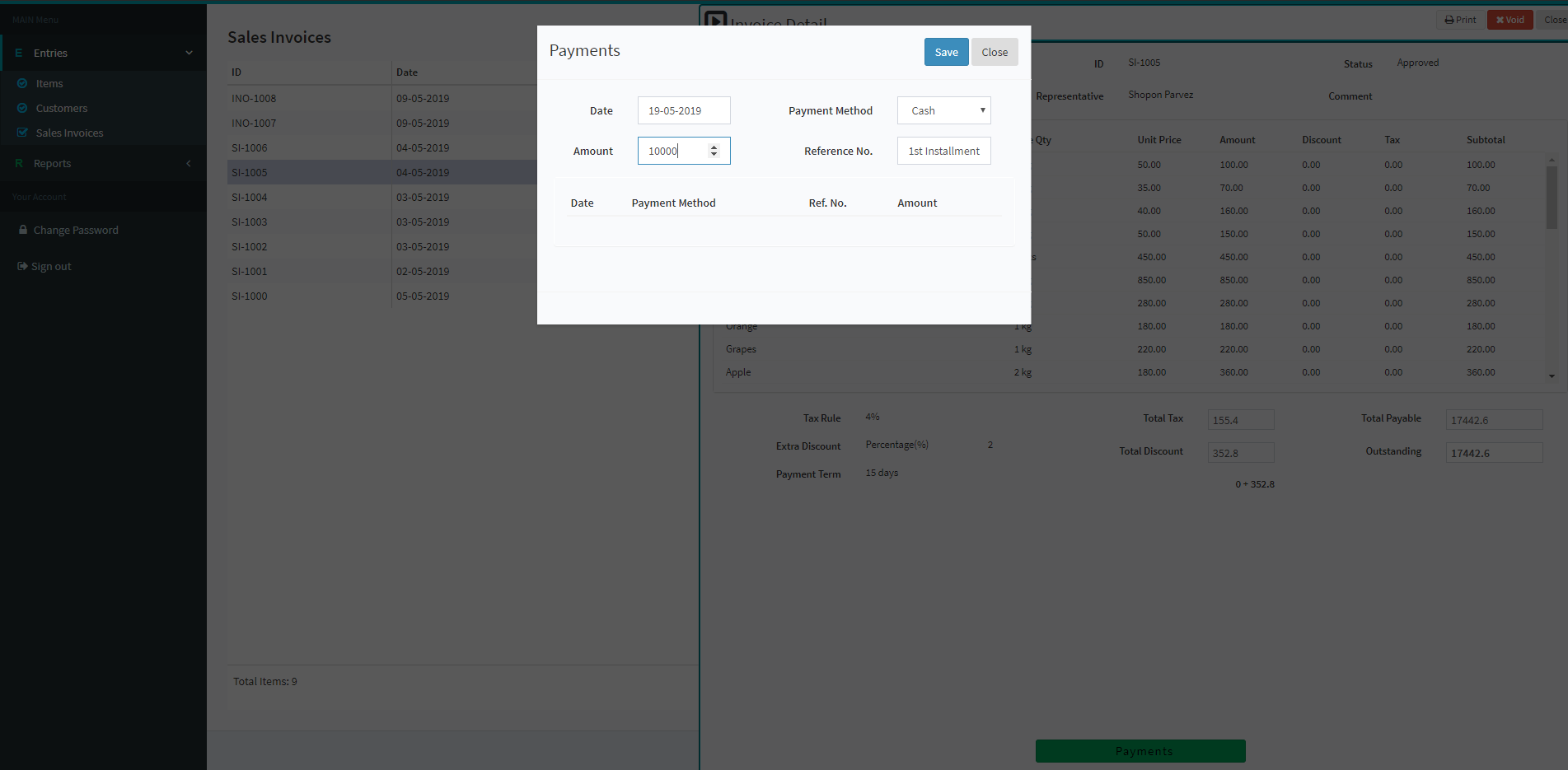Select the Reports icon in the sidebar
The image size is (1568, 770).
[18, 163]
